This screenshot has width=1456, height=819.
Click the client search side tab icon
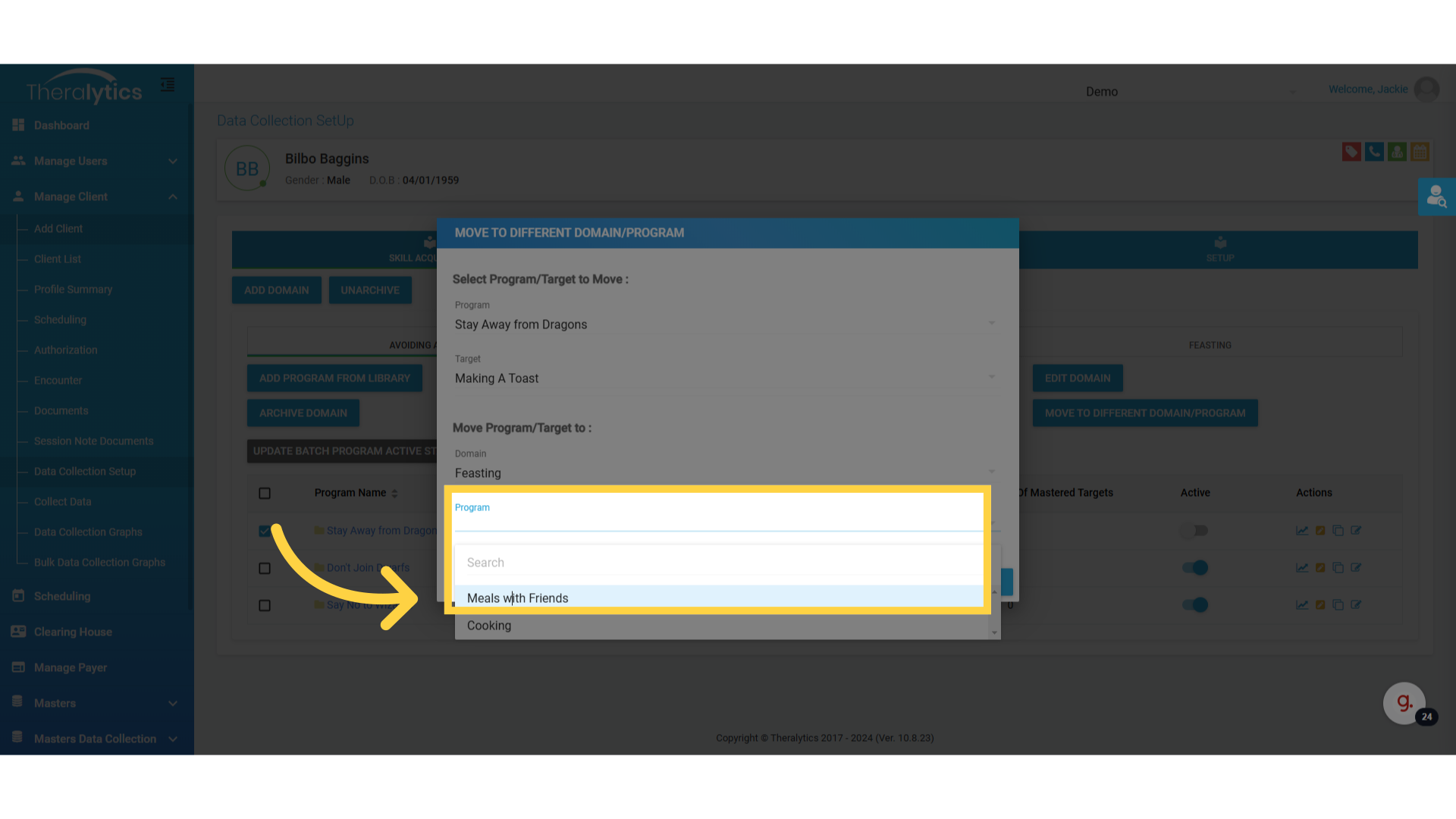[1436, 197]
